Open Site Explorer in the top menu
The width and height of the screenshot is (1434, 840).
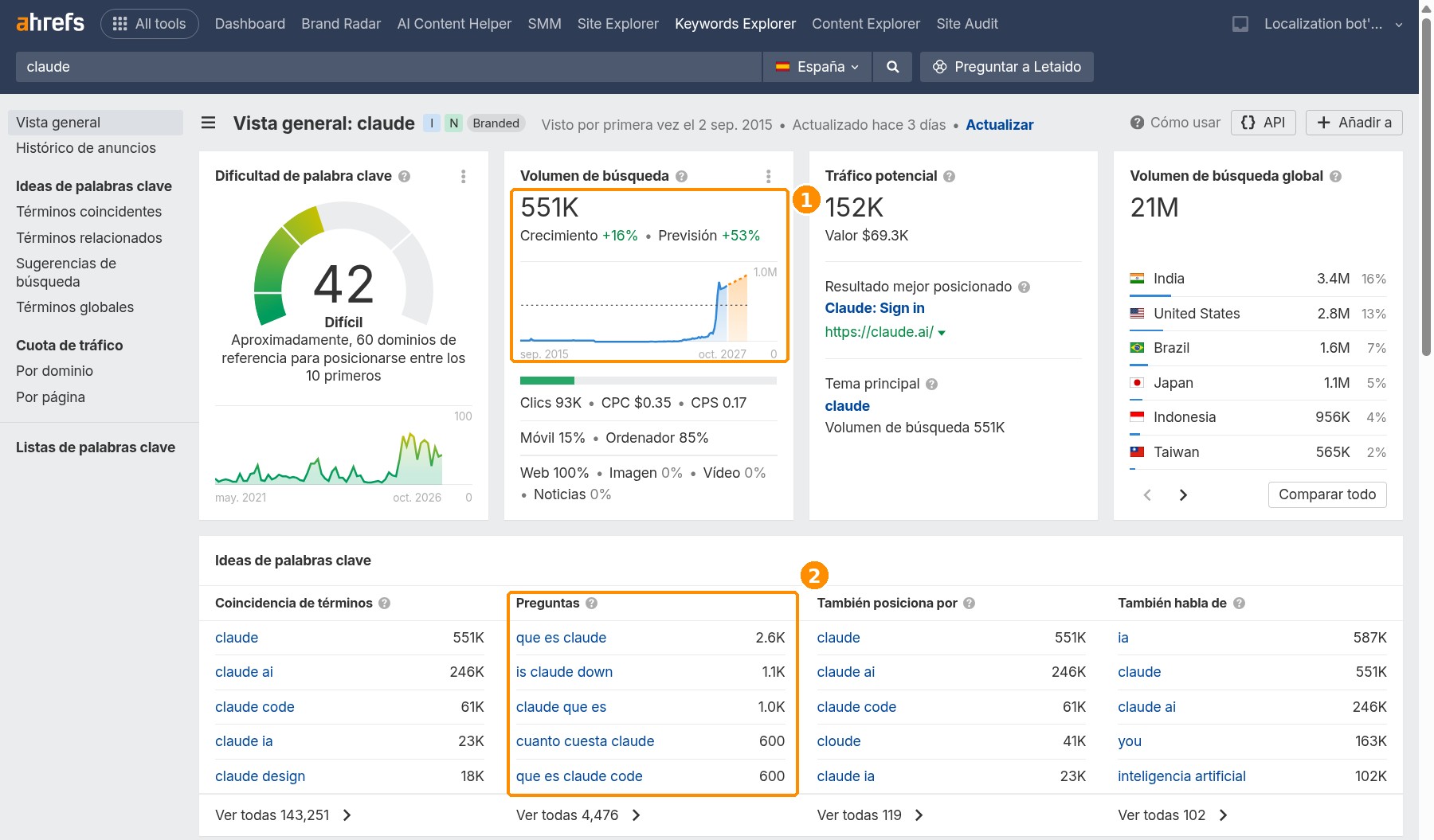coord(618,24)
